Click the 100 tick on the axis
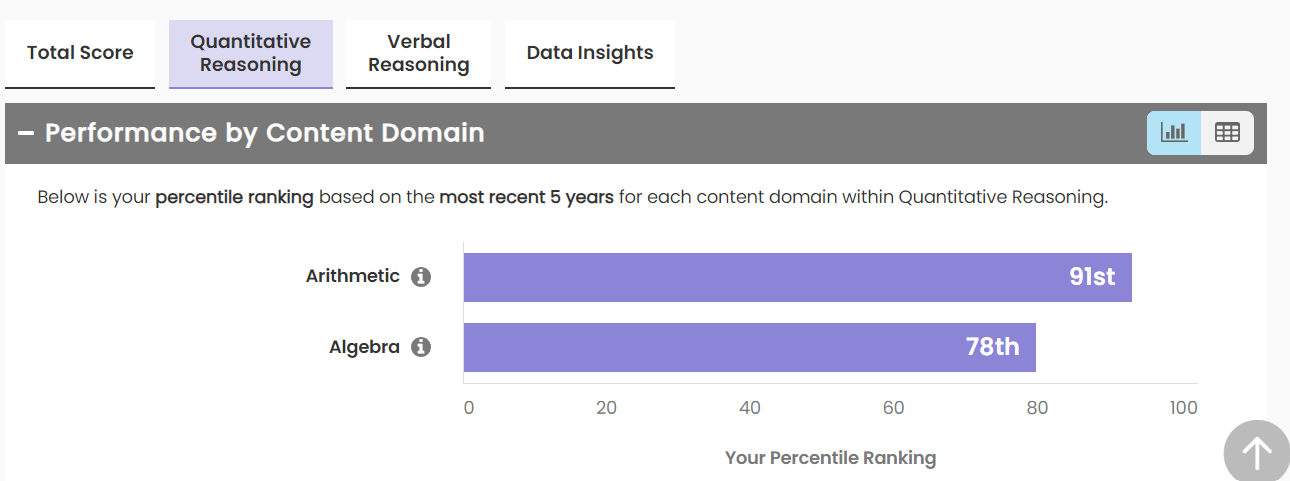Viewport: 1290px width, 481px height. tap(1183, 408)
